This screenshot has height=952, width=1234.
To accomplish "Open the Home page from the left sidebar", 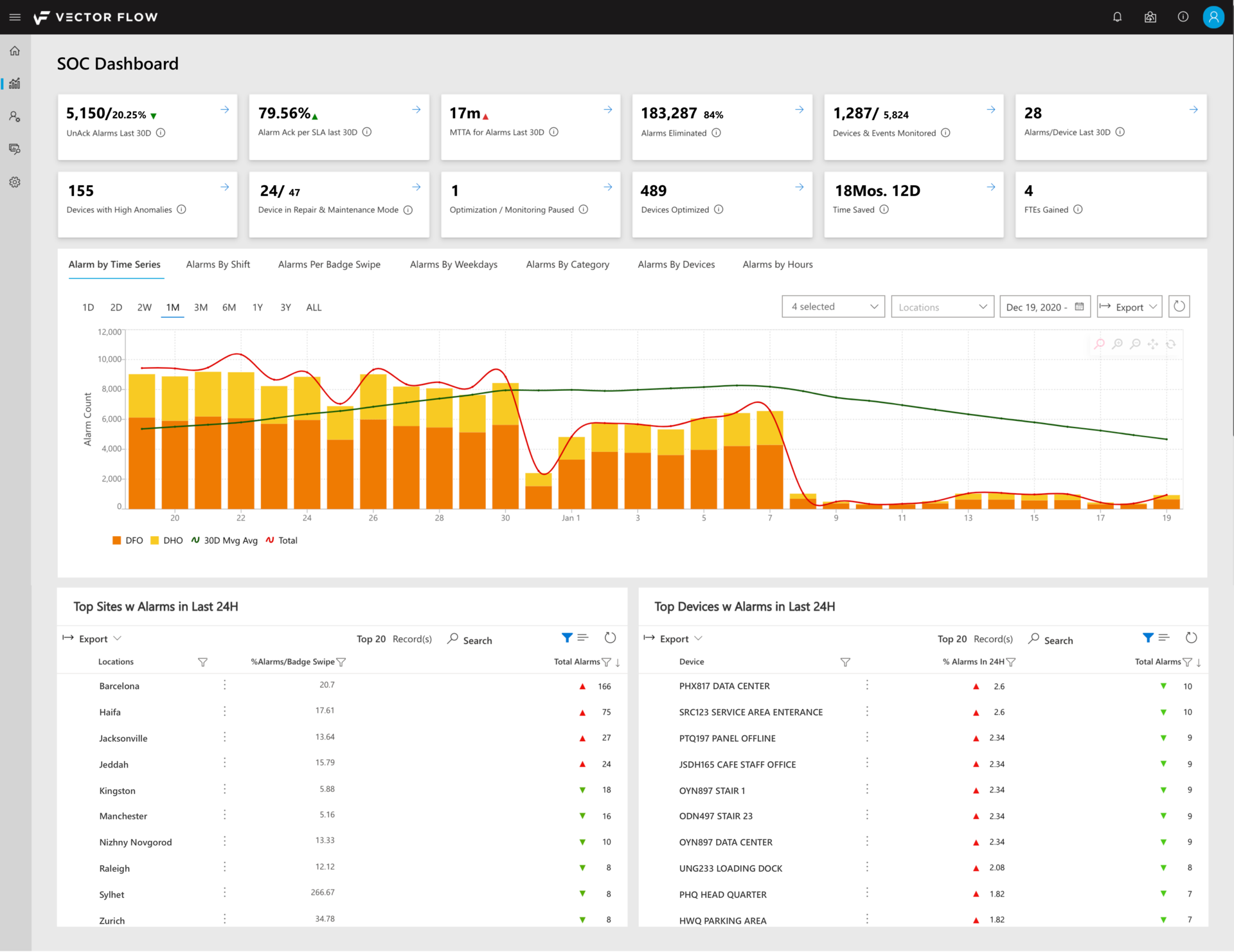I will click(15, 50).
